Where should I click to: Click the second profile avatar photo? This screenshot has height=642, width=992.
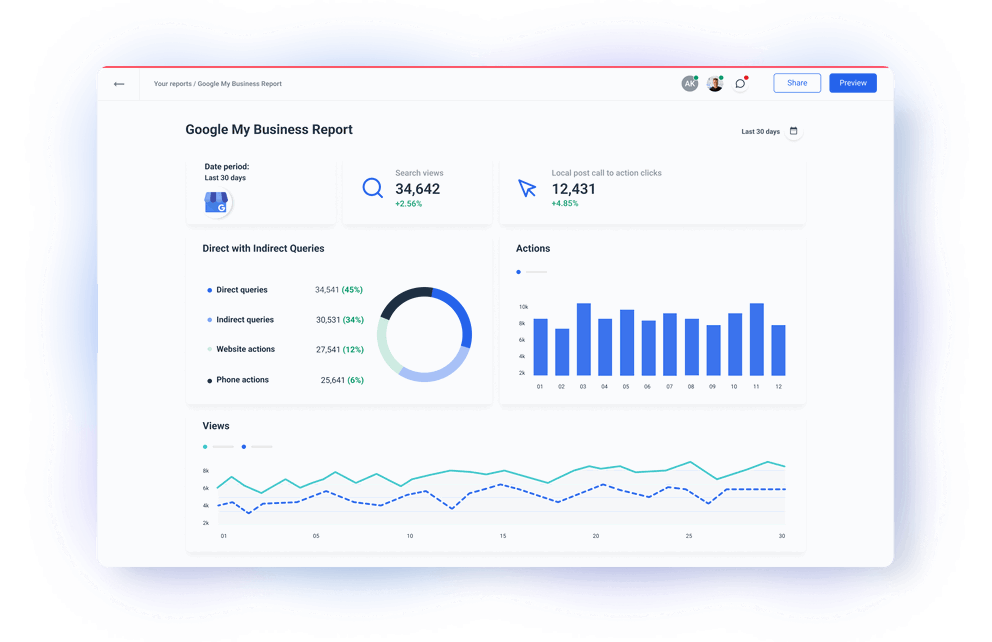[714, 83]
